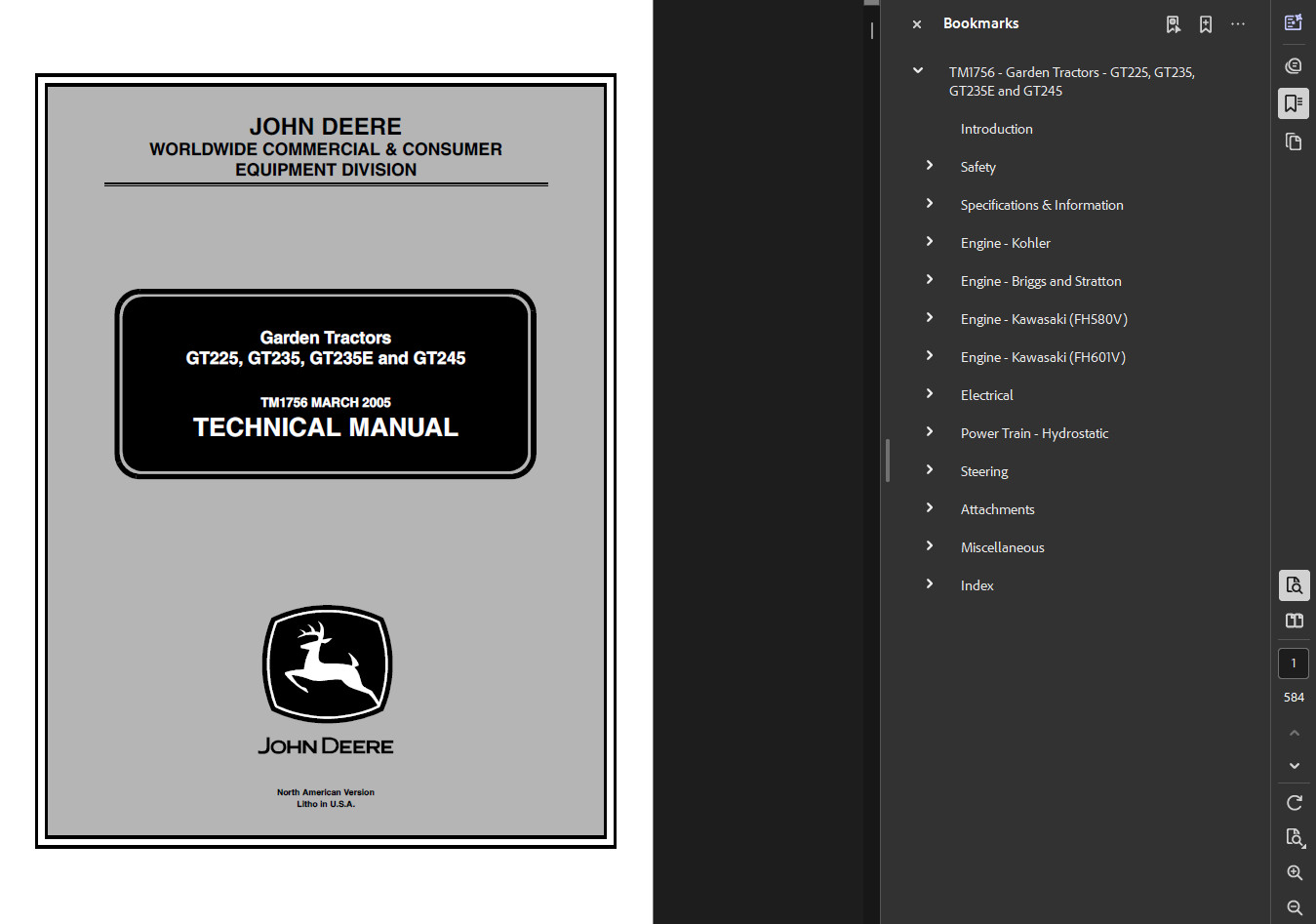
Task: Open the page thumbnails panel icon
Action: pyautogui.click(x=1294, y=141)
